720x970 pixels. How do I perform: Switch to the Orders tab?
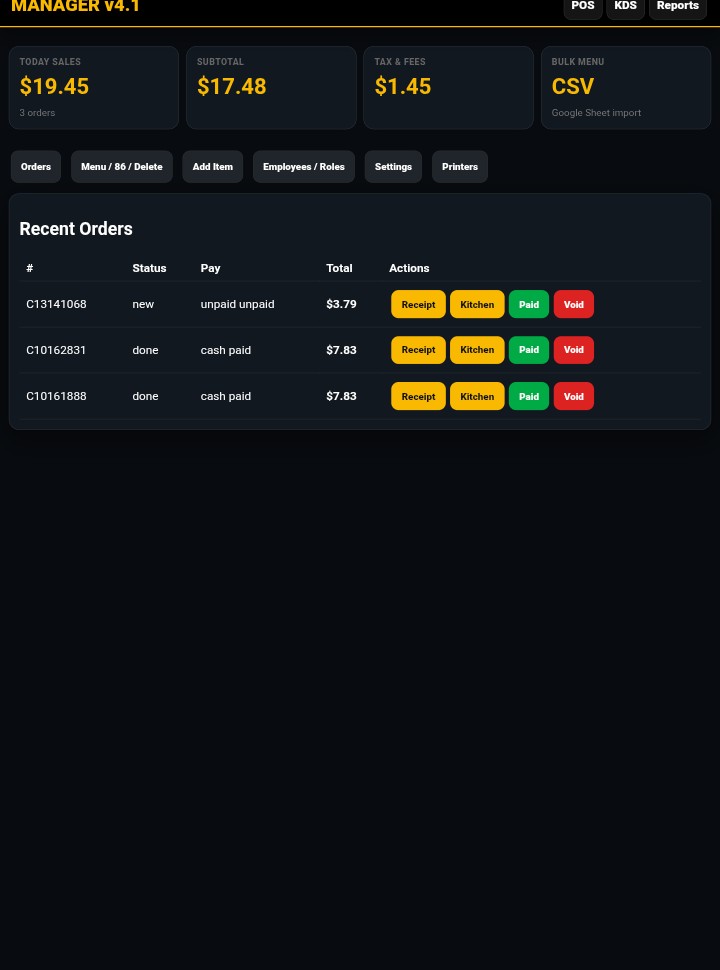click(x=36, y=166)
